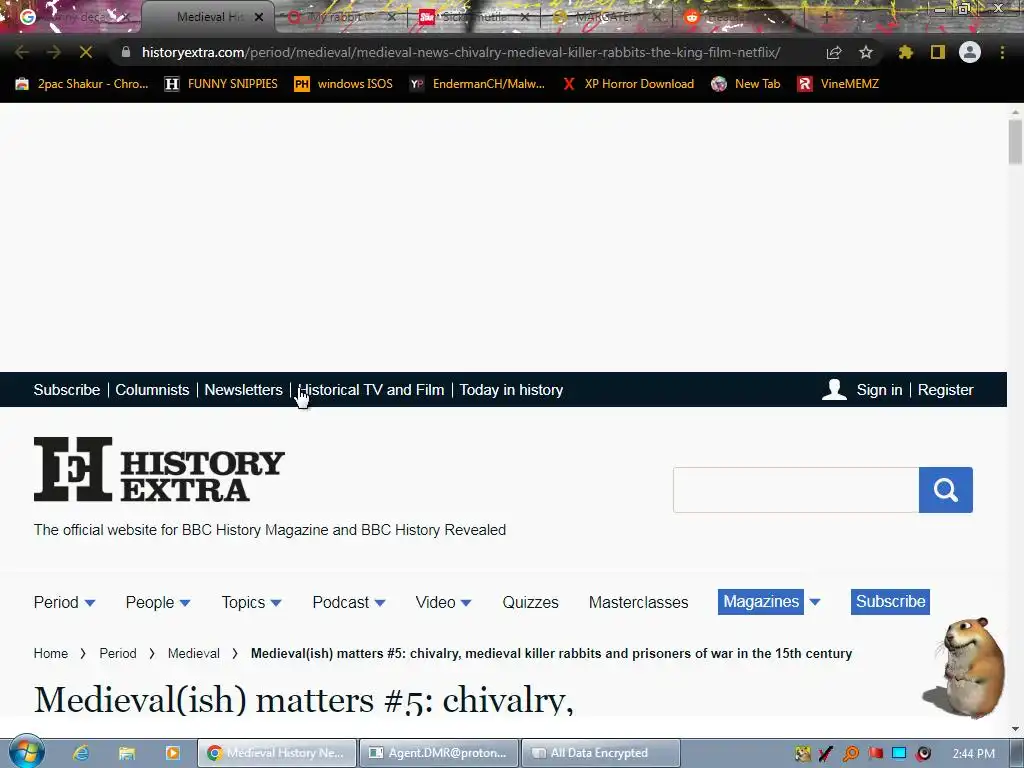1024x768 pixels.
Task: Open the Columnists link
Action: (152, 390)
